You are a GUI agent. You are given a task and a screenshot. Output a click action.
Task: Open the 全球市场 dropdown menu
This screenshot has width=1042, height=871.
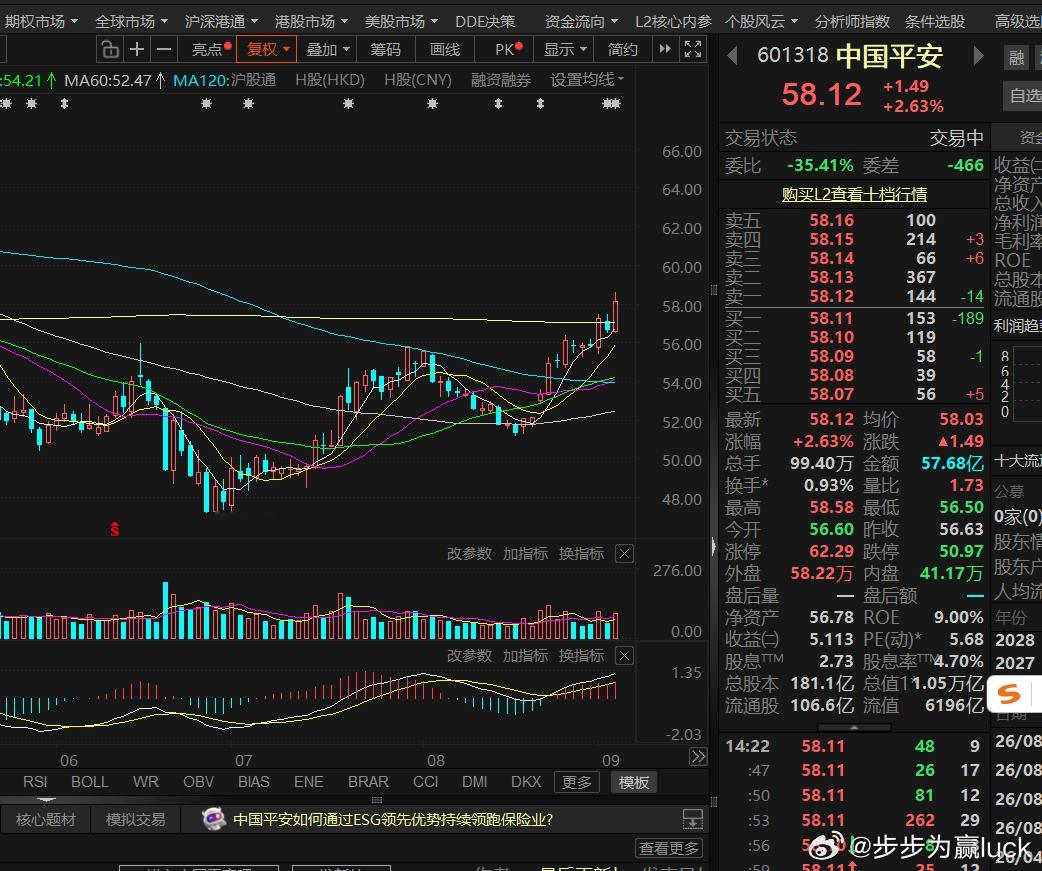tap(132, 22)
